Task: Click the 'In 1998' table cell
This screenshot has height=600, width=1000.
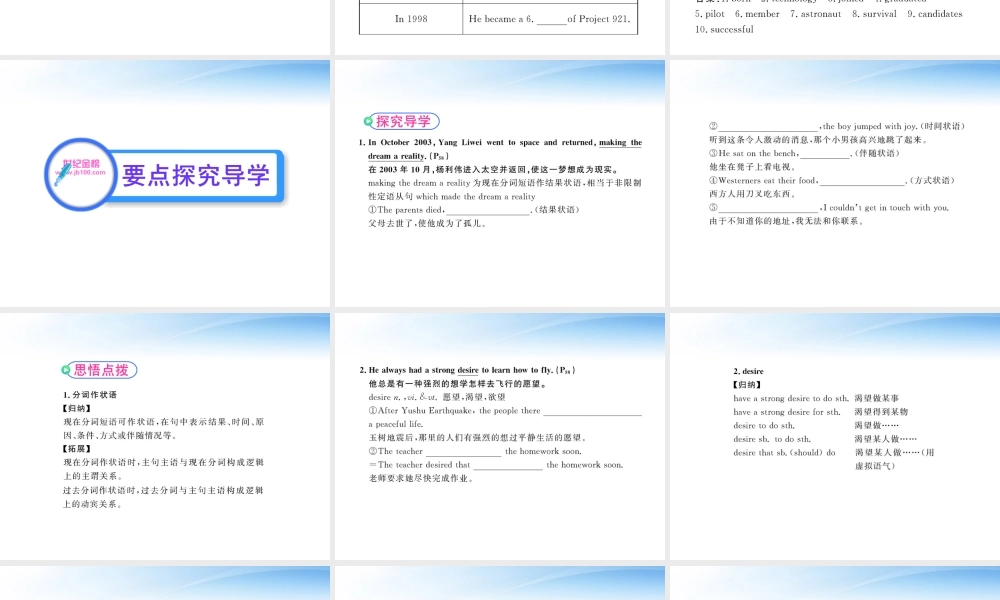Action: [411, 18]
